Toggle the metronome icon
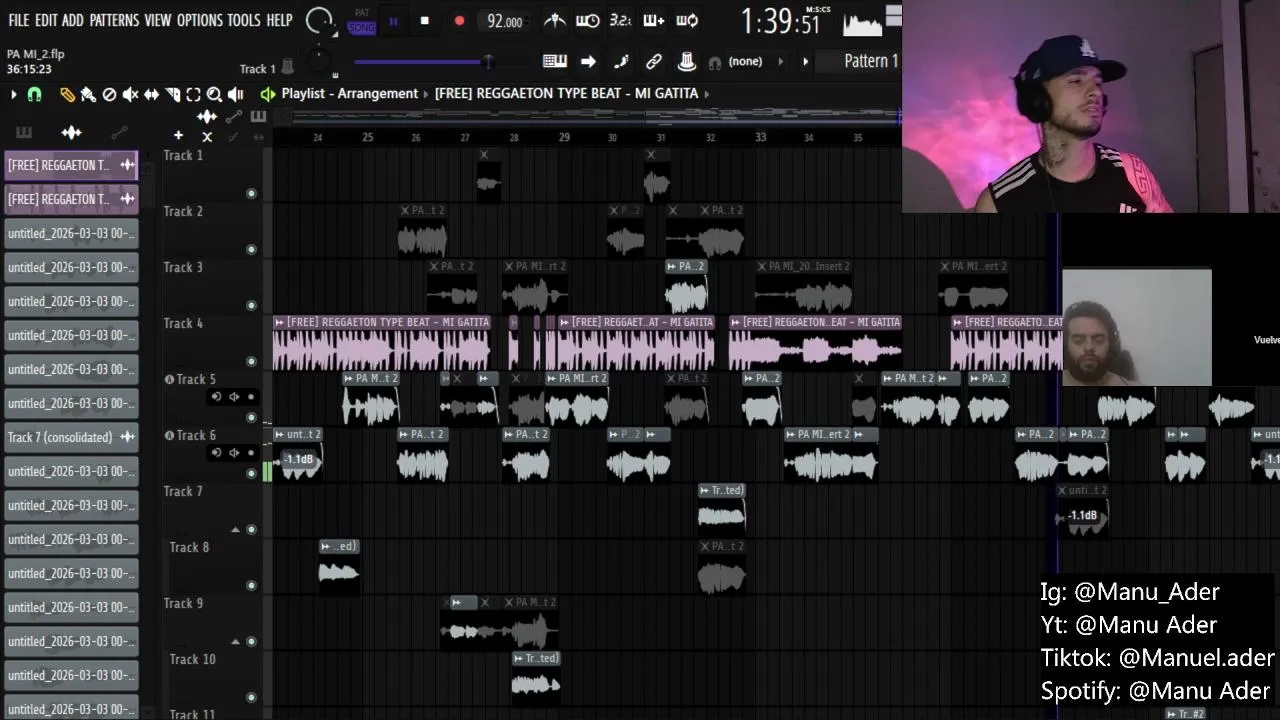The width and height of the screenshot is (1280, 720). pyautogui.click(x=554, y=20)
